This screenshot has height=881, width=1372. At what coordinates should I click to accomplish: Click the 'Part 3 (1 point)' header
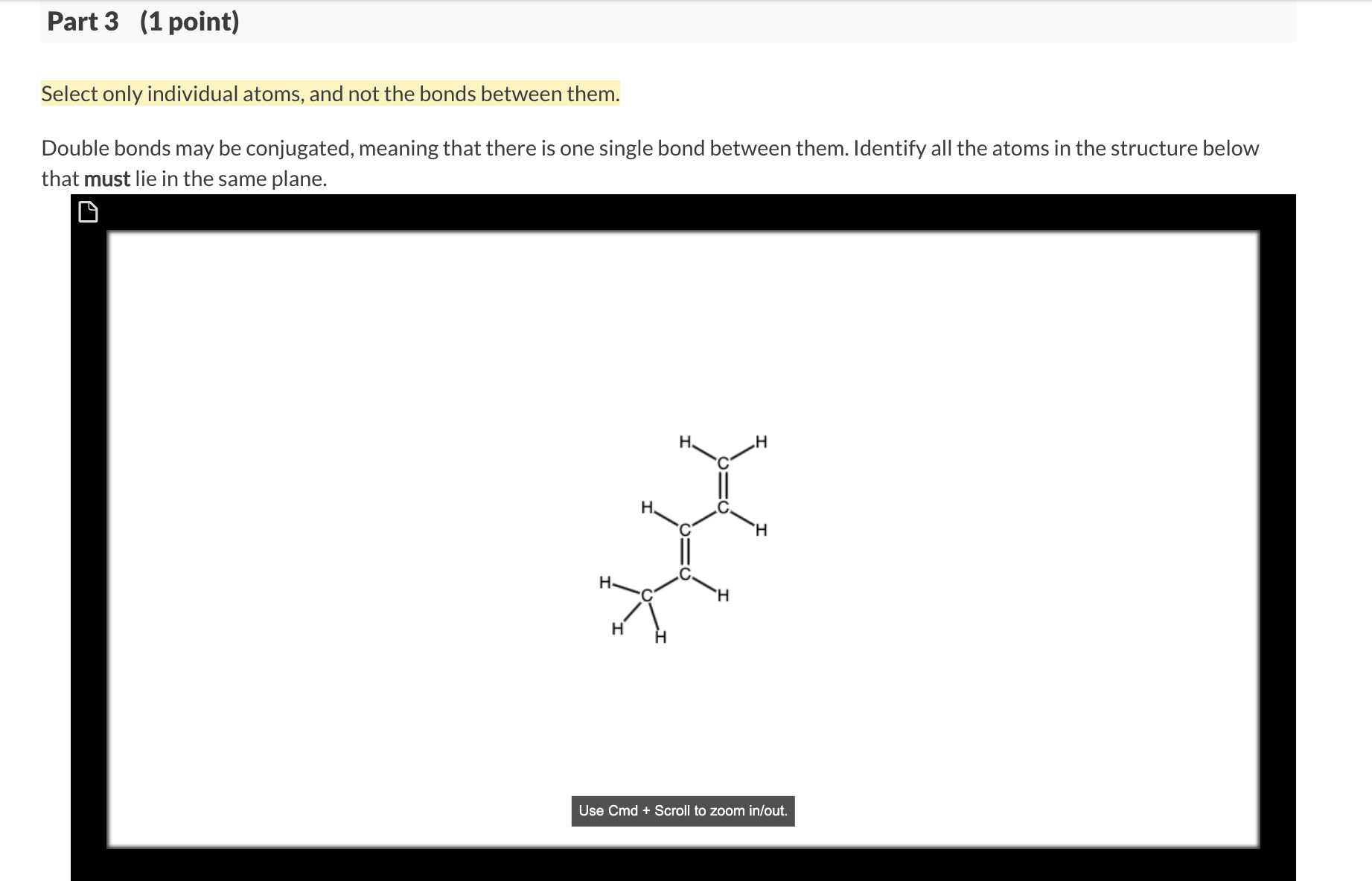[141, 22]
